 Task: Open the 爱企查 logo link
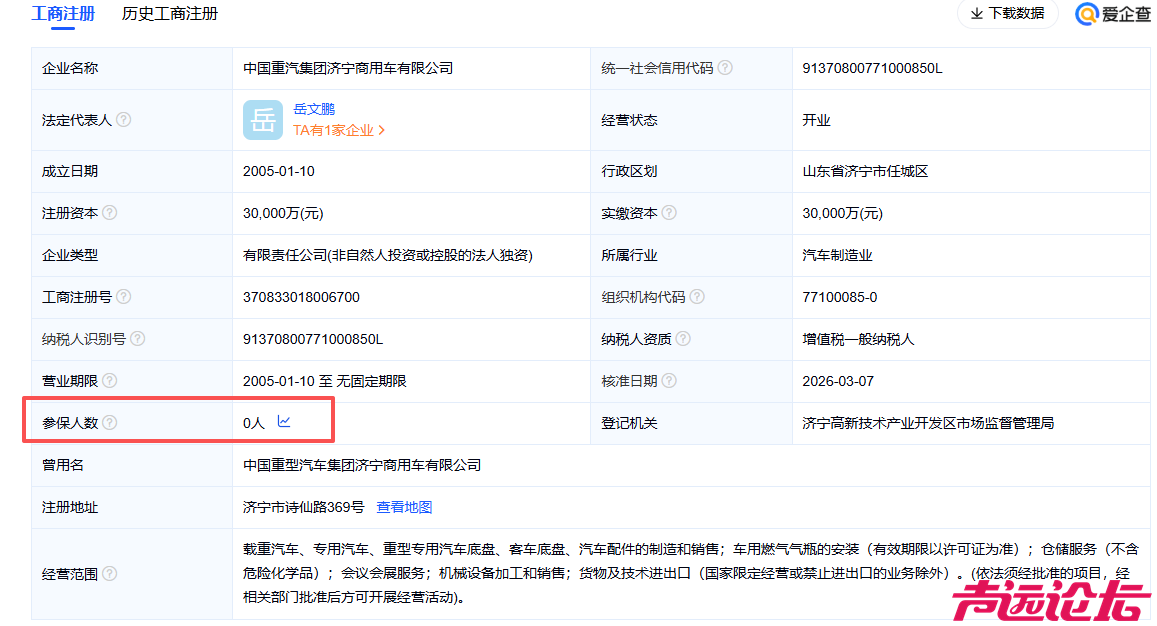pyautogui.click(x=1113, y=13)
